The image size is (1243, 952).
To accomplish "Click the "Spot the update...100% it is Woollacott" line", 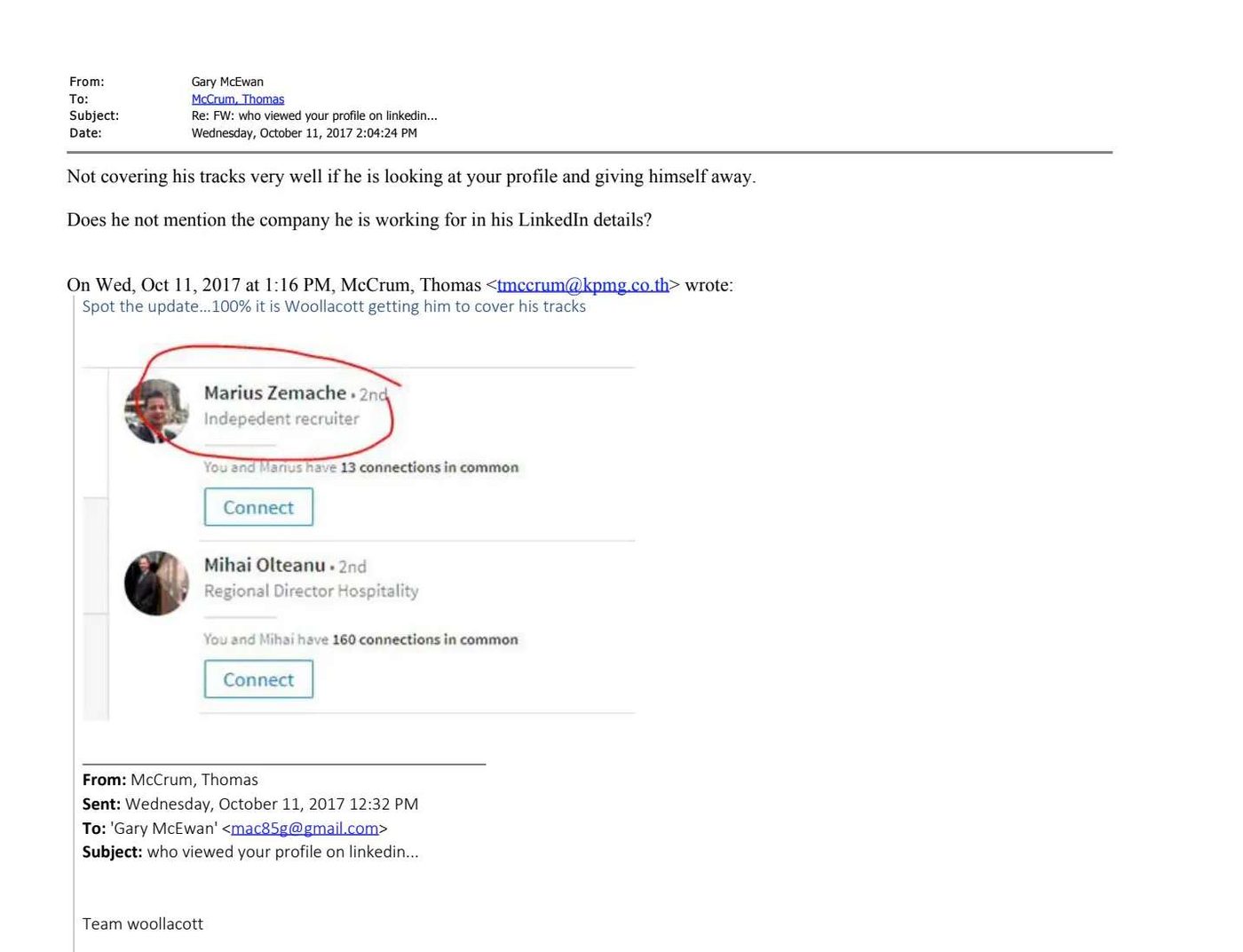I will 334,306.
